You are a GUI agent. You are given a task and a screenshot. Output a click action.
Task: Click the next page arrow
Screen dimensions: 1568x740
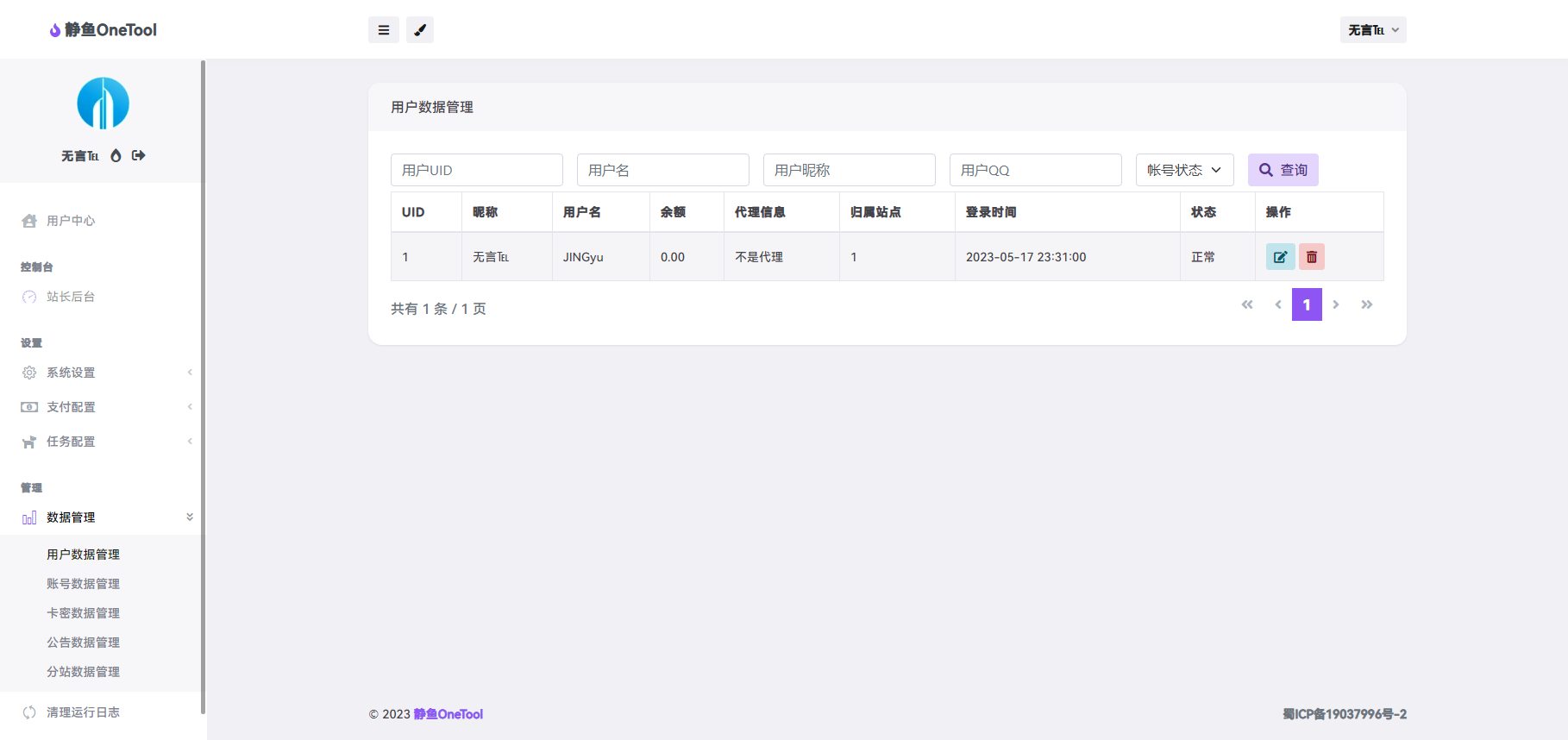[x=1336, y=304]
